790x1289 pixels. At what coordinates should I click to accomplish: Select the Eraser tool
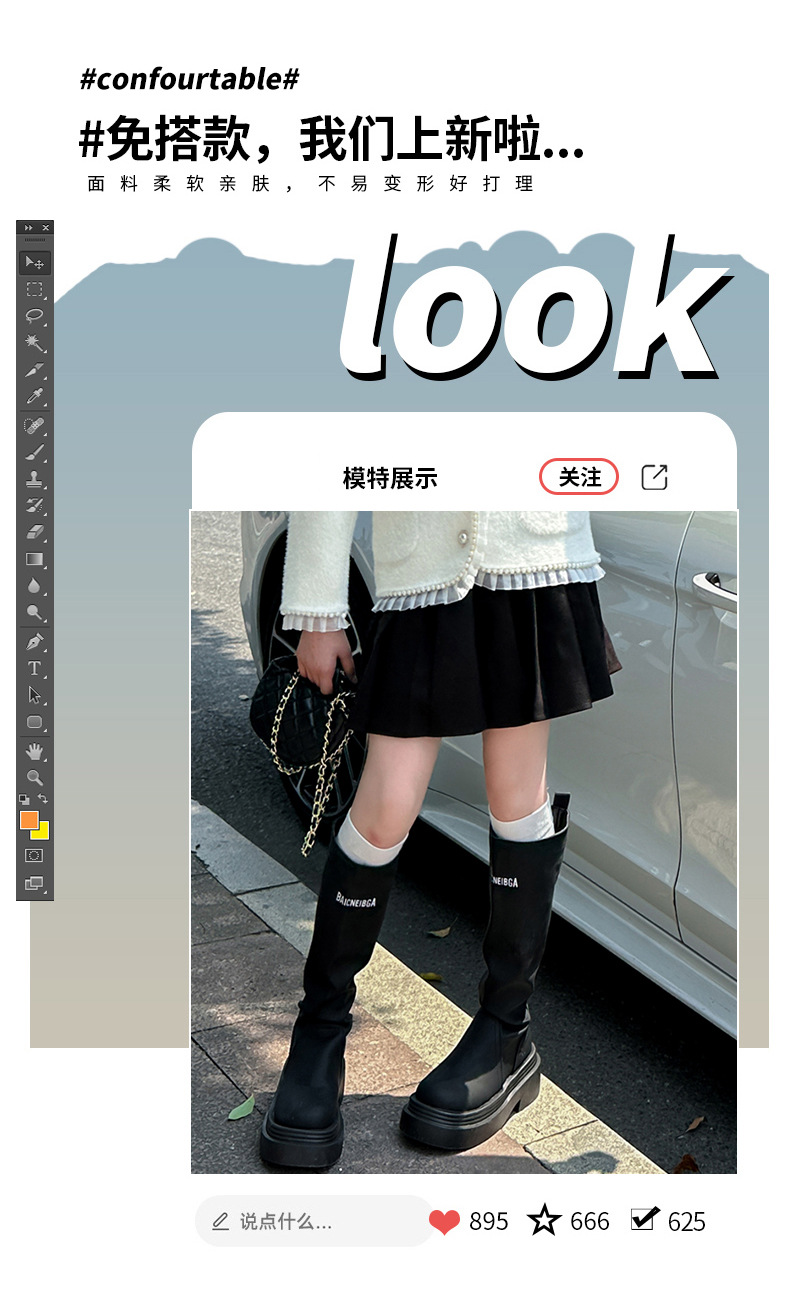tap(35, 532)
